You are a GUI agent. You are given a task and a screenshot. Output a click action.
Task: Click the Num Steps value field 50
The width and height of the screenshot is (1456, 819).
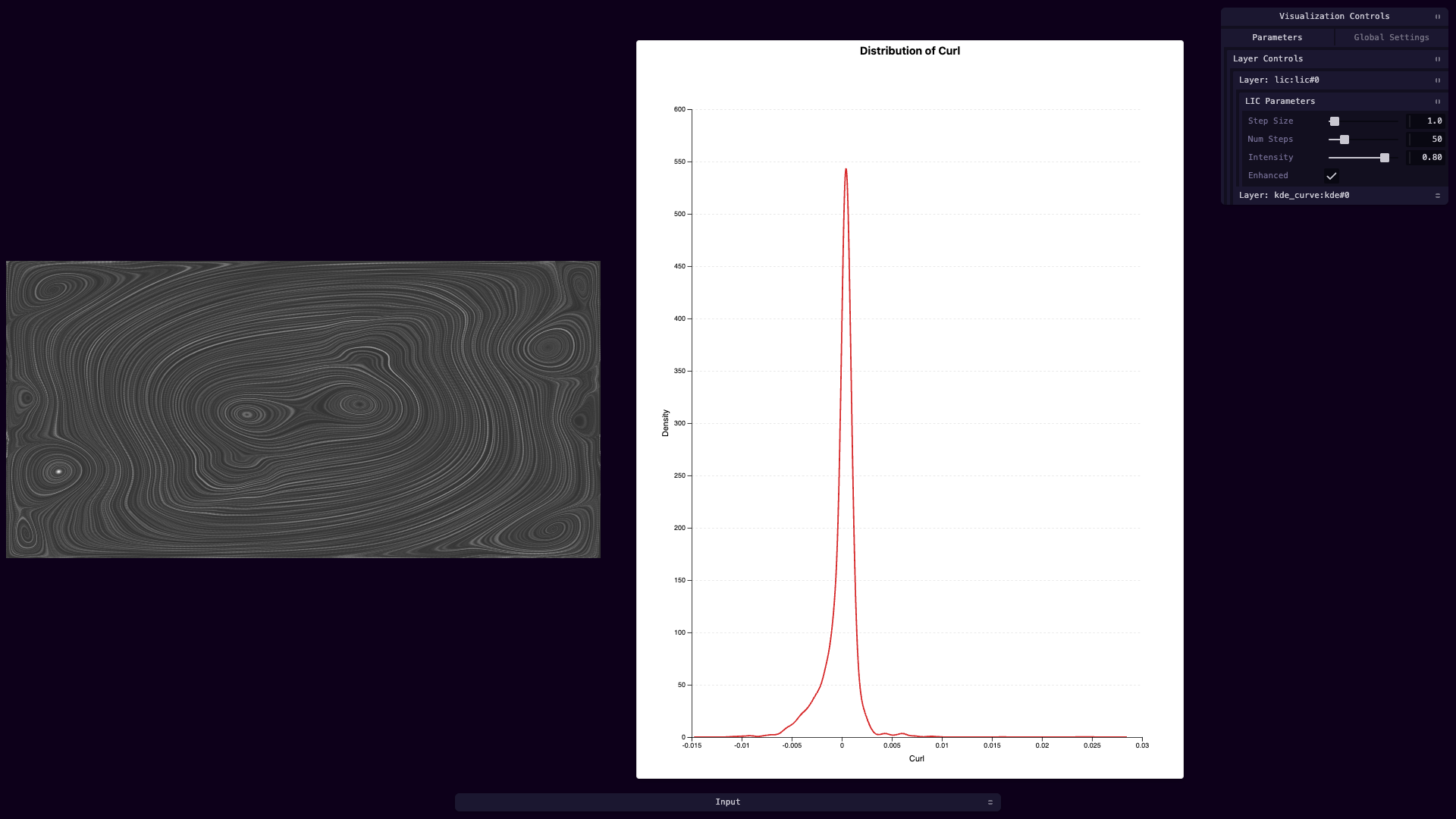coord(1426,140)
